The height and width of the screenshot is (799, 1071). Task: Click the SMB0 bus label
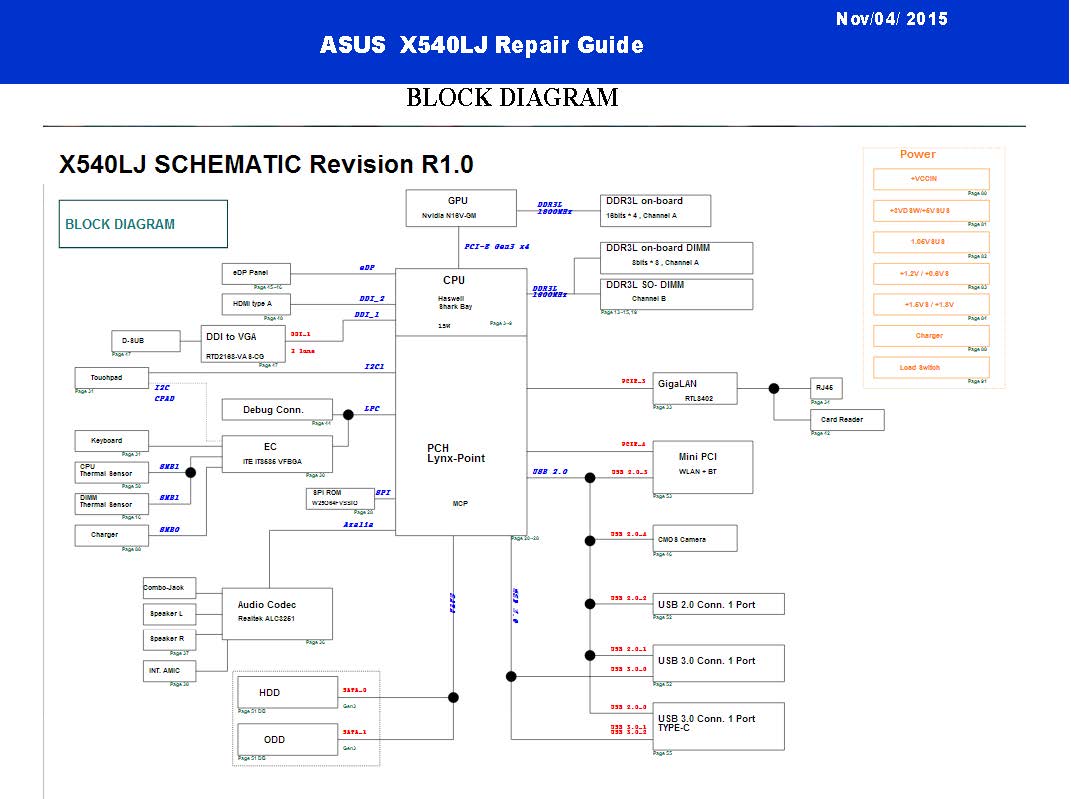point(169,530)
